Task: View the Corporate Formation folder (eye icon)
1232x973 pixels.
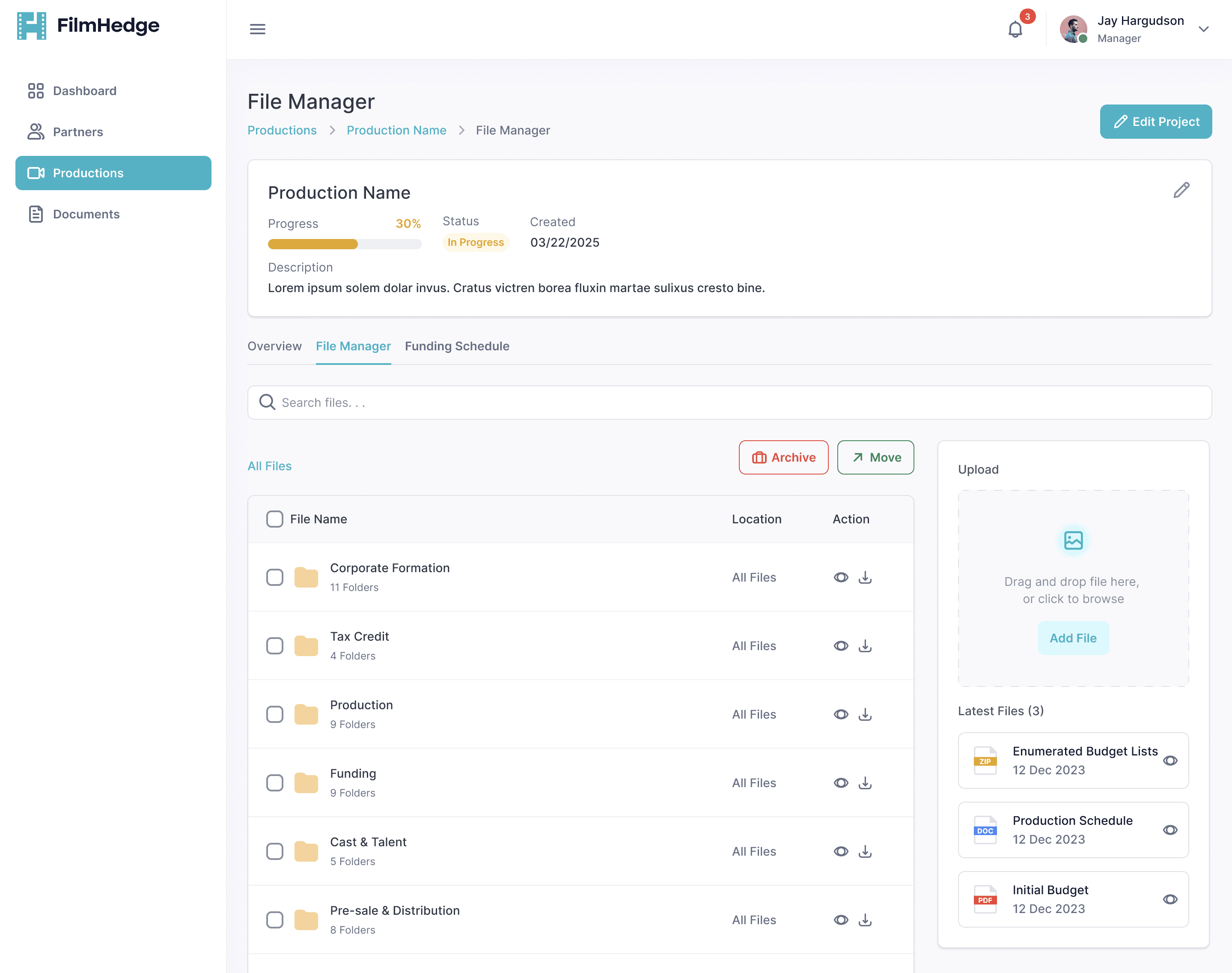Action: (x=841, y=577)
